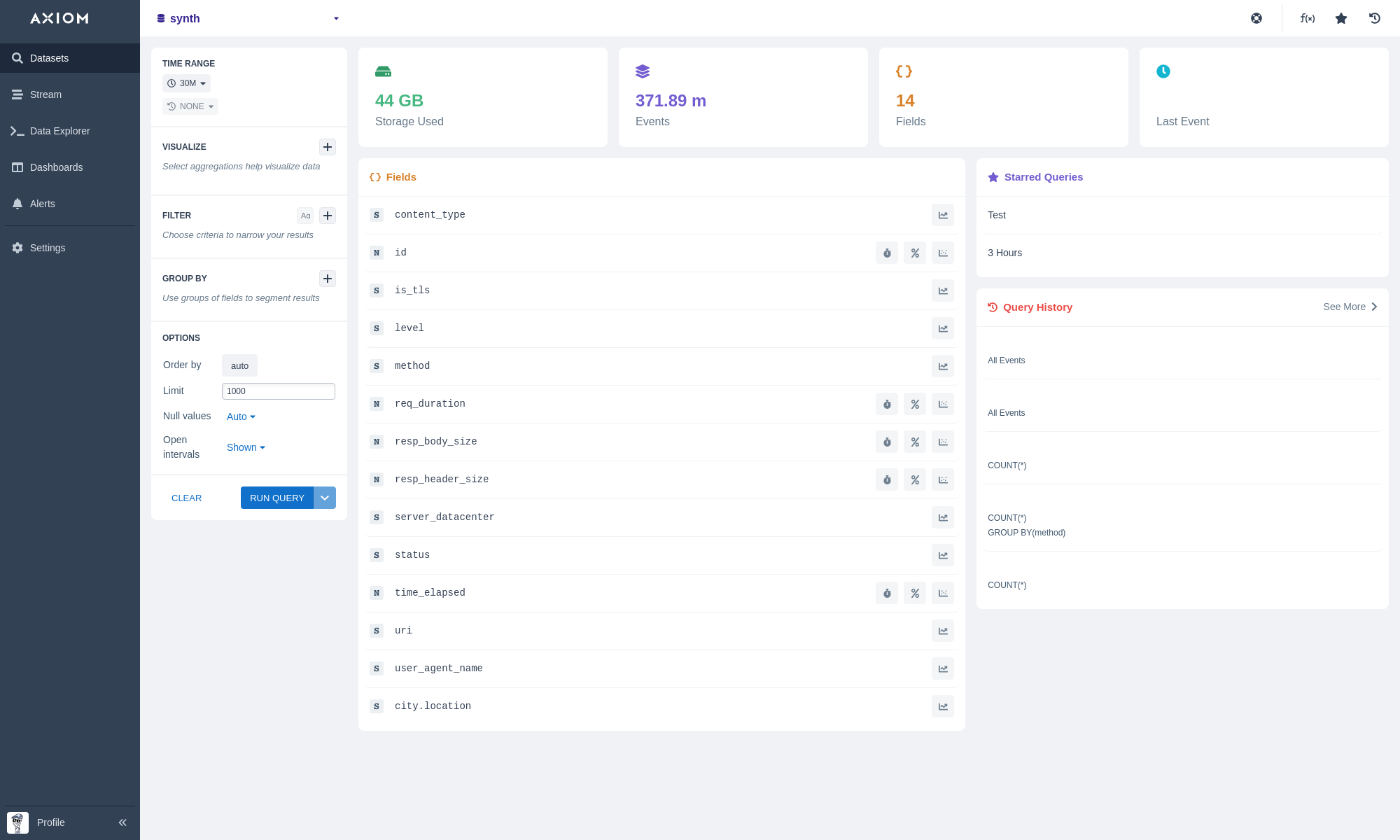
Task: Expand the Run Query arrow dropdown
Action: (x=325, y=498)
